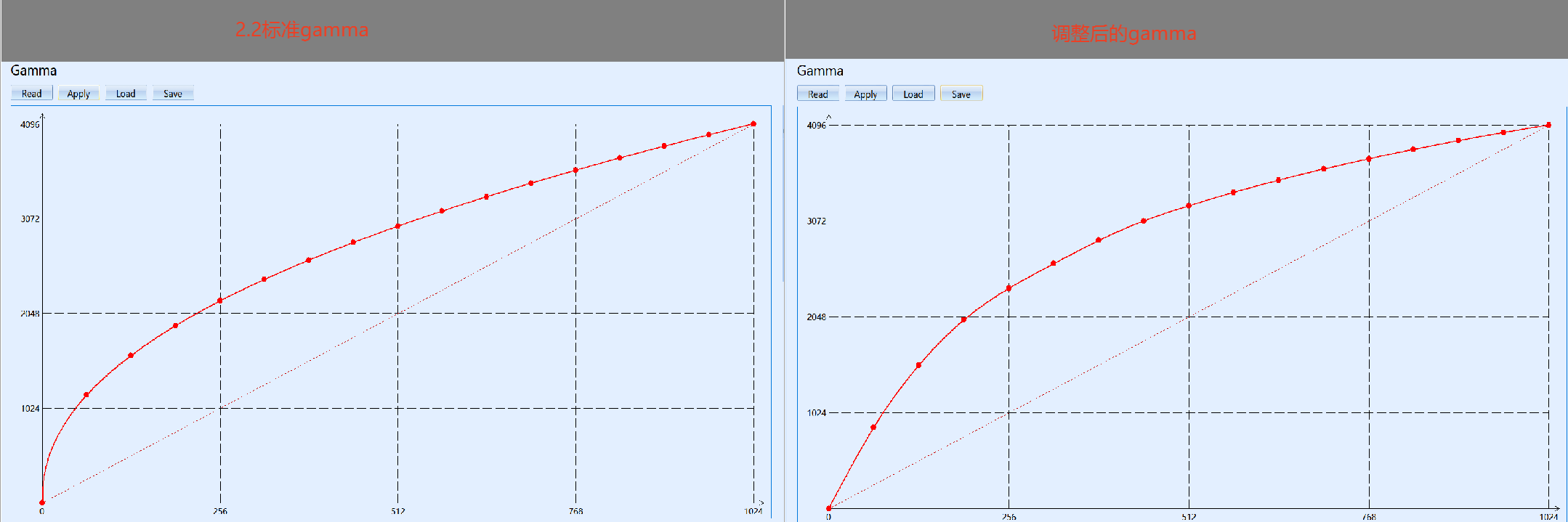Select the 2.2标准gamma curve point at x=768
Image resolution: width=1568 pixels, height=522 pixels.
click(575, 170)
